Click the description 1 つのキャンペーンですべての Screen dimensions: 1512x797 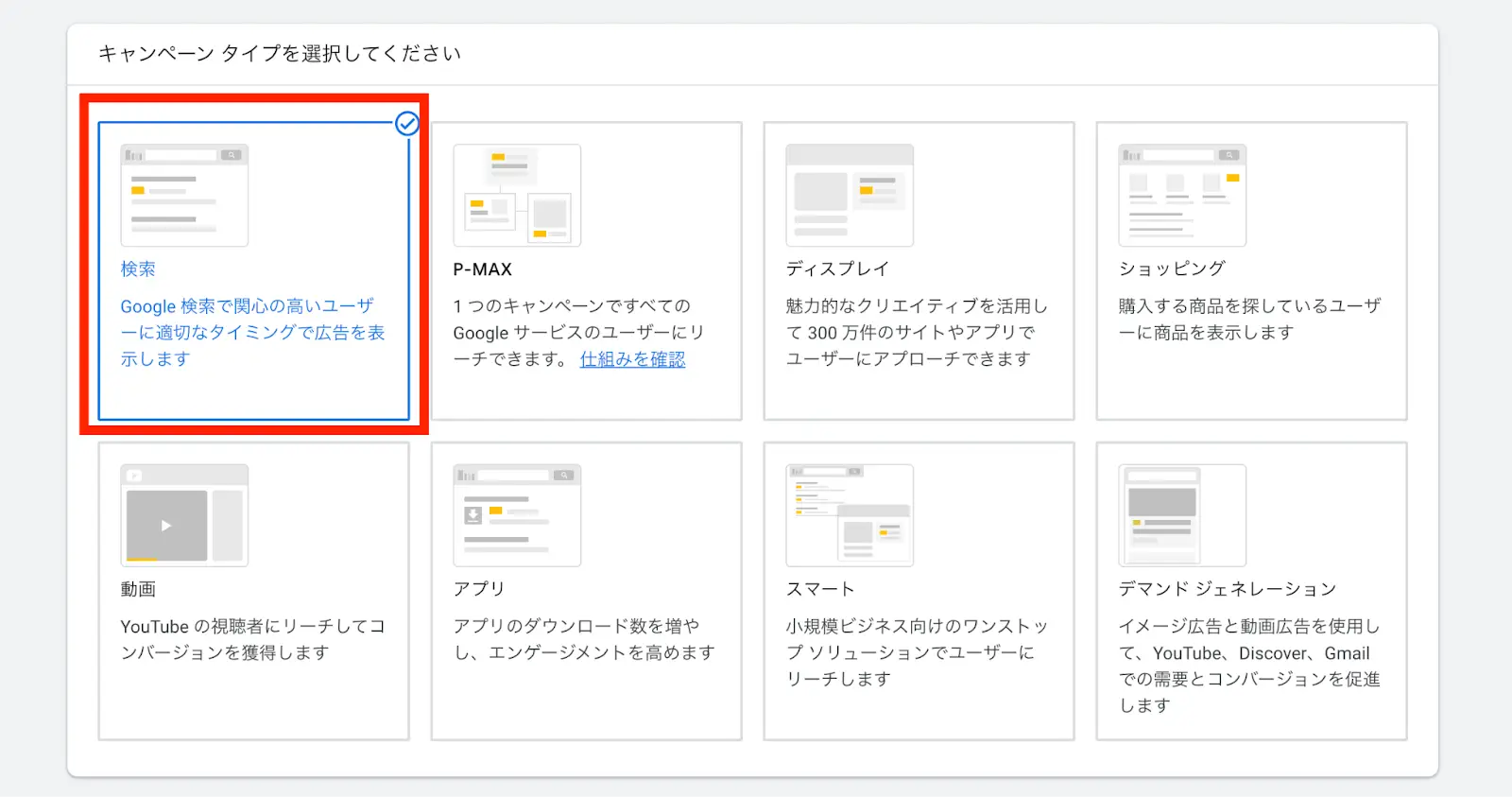click(x=578, y=333)
